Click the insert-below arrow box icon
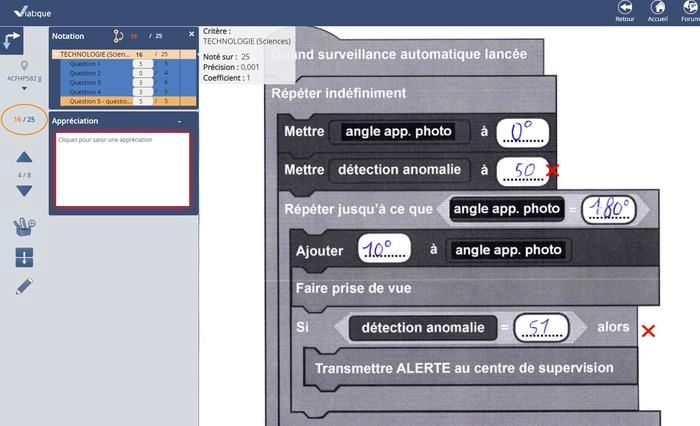Viewport: 700px width, 426px height. click(x=24, y=258)
